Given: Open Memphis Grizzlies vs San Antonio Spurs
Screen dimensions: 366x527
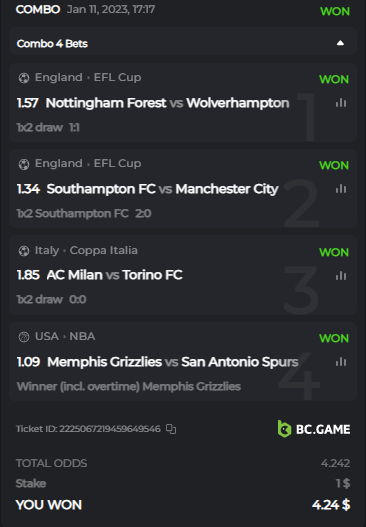Looking at the screenshot, I should [x=173, y=362].
